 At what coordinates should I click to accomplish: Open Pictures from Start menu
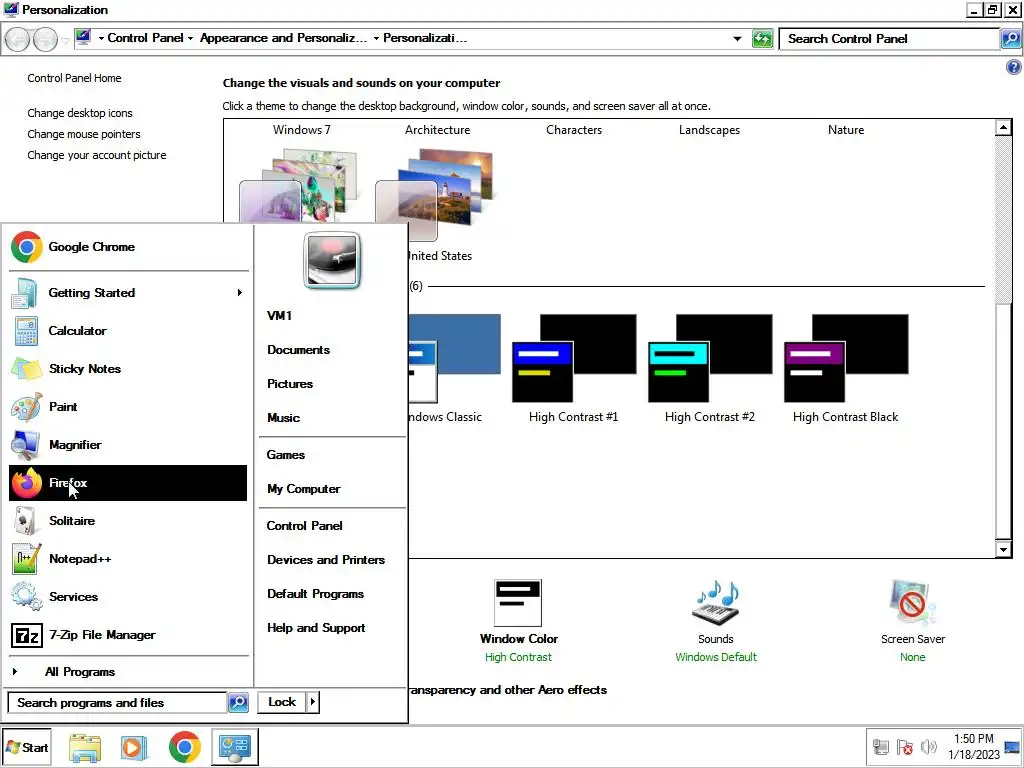[x=290, y=383]
